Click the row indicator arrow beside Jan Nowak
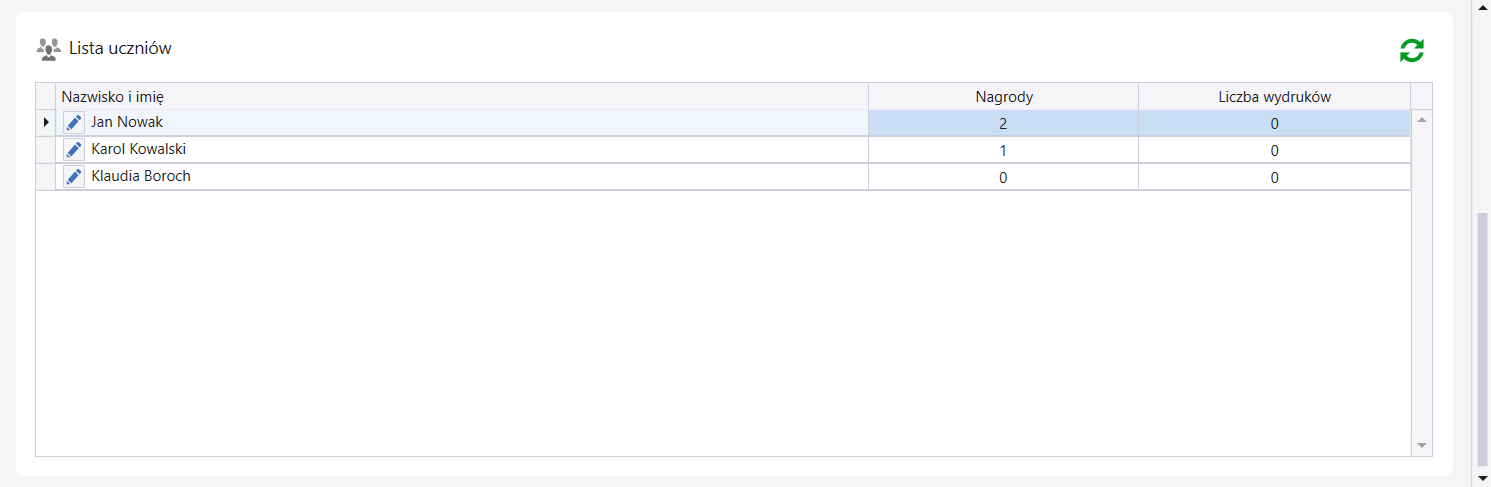 pyautogui.click(x=46, y=122)
